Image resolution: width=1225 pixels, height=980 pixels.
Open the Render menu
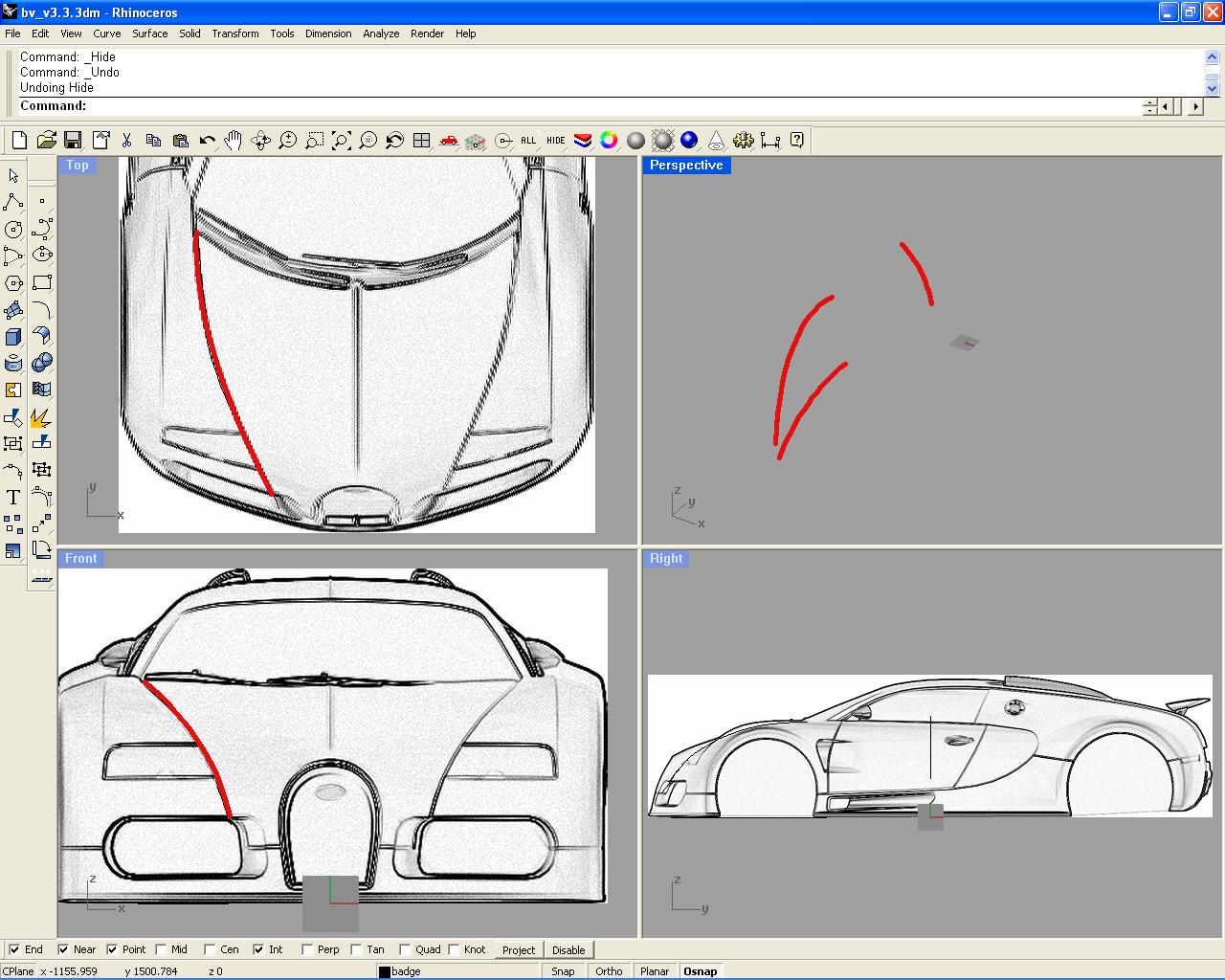coord(427,33)
